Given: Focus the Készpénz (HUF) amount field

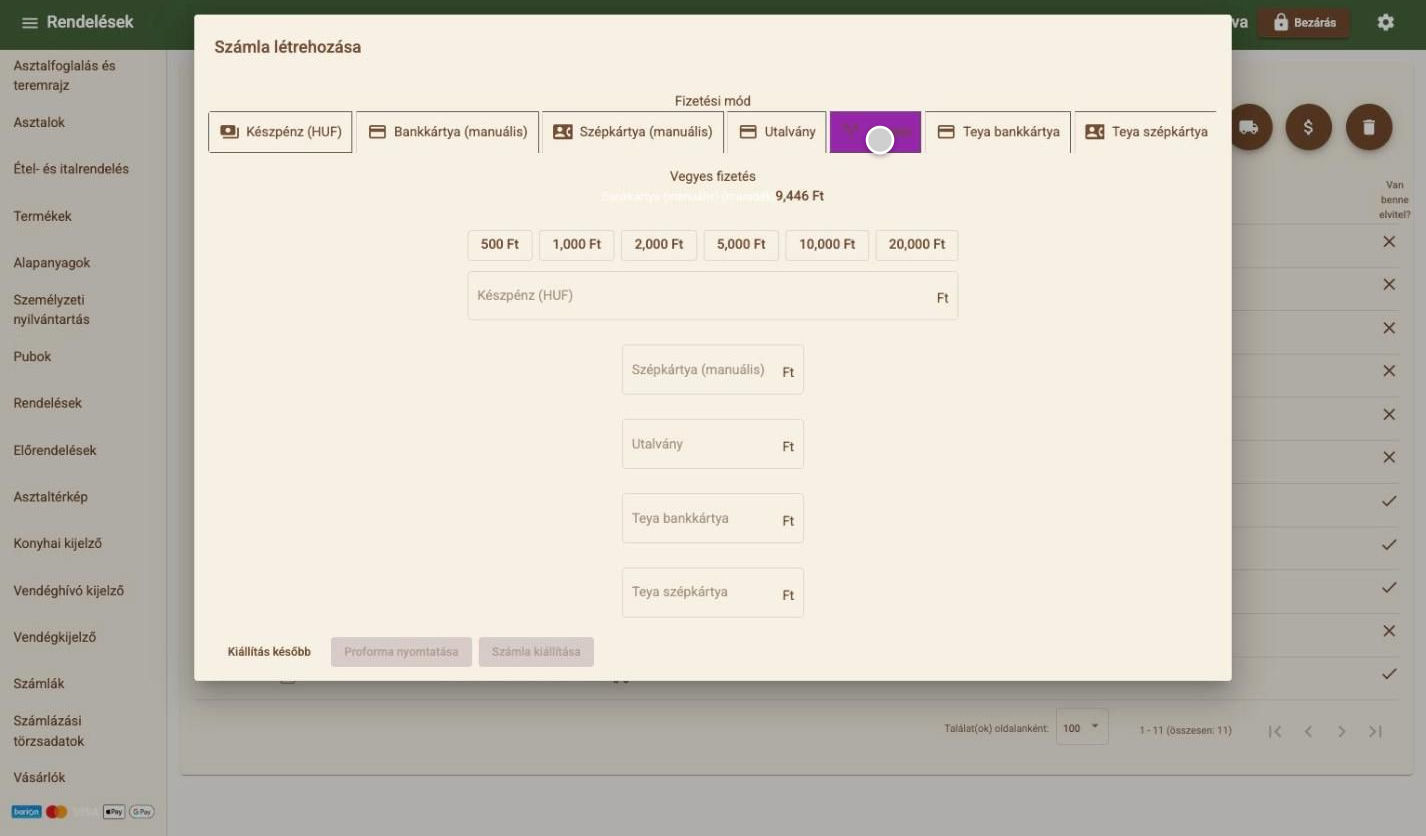Looking at the screenshot, I should (x=713, y=296).
